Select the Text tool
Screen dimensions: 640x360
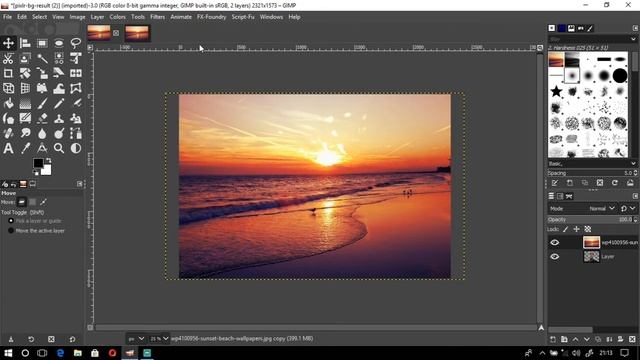8,148
